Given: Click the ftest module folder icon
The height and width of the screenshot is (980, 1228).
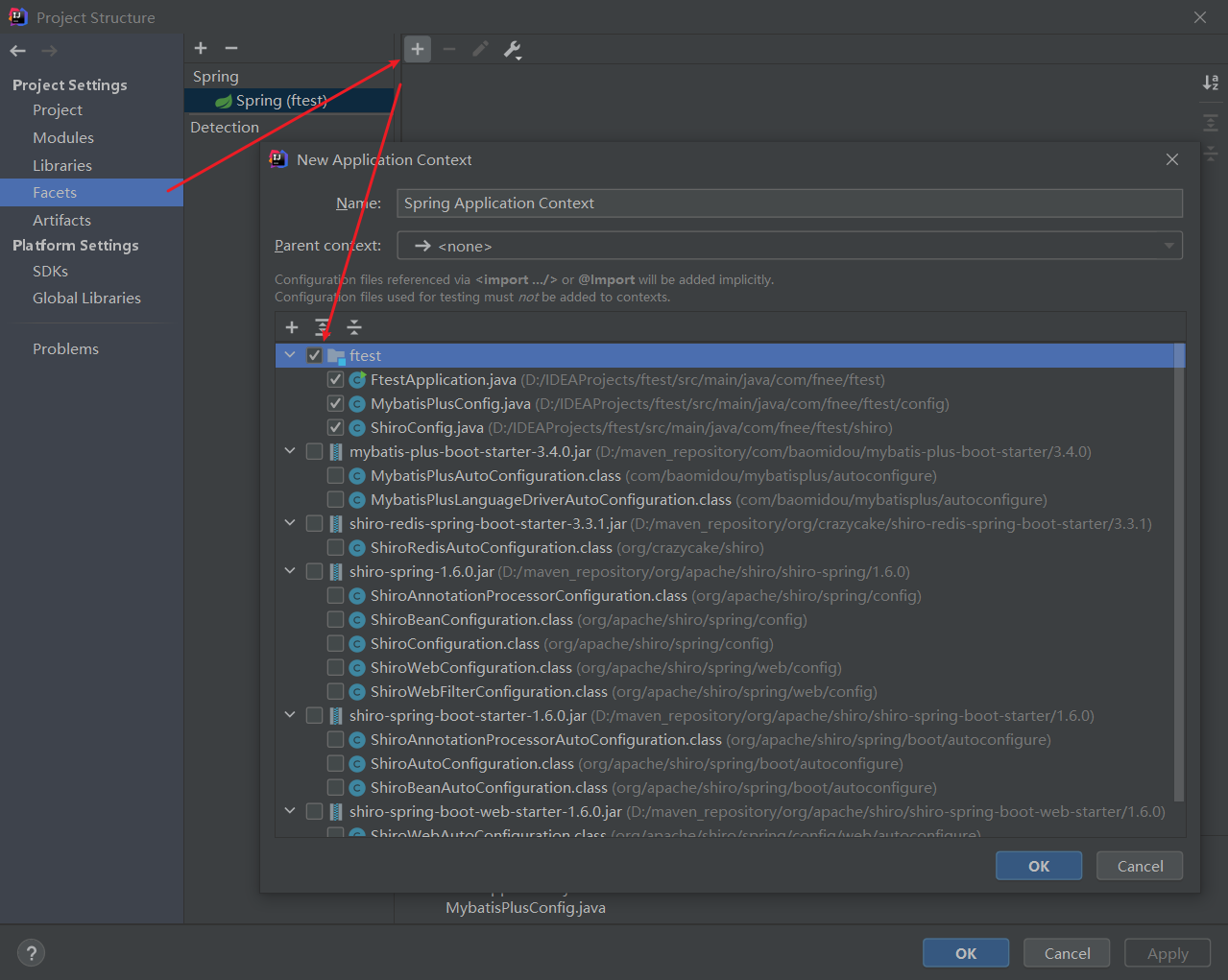Looking at the screenshot, I should (336, 356).
